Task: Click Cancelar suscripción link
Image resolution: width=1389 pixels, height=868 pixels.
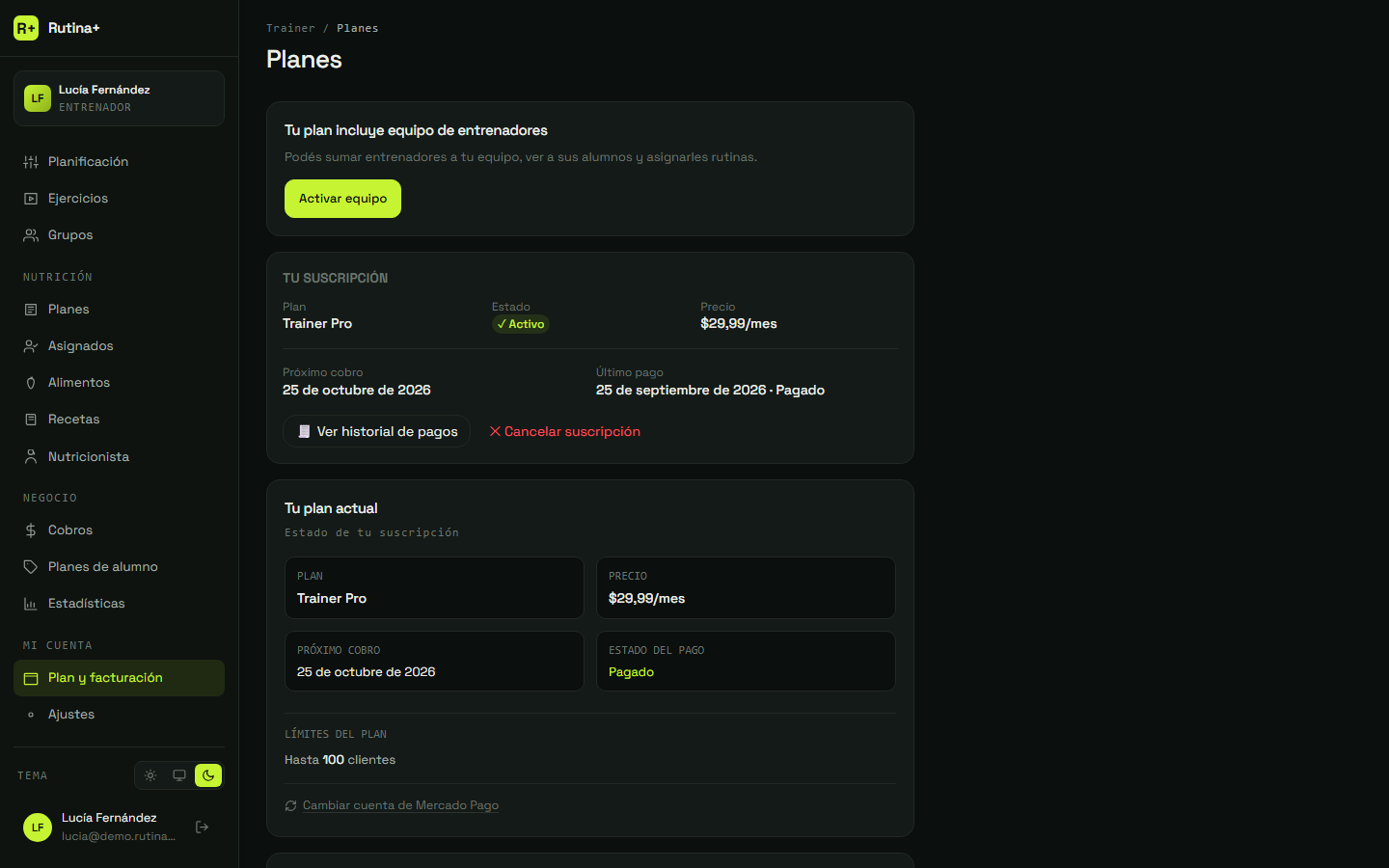Action: click(564, 431)
